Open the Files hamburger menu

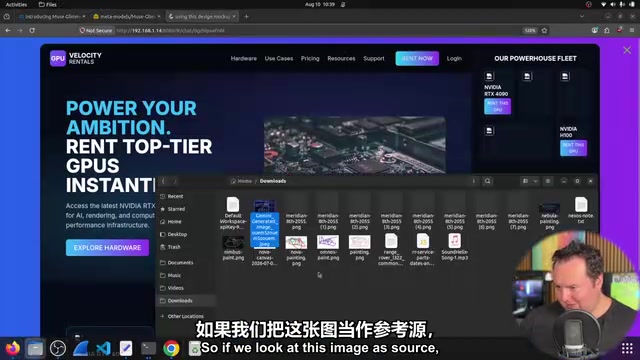(548, 181)
